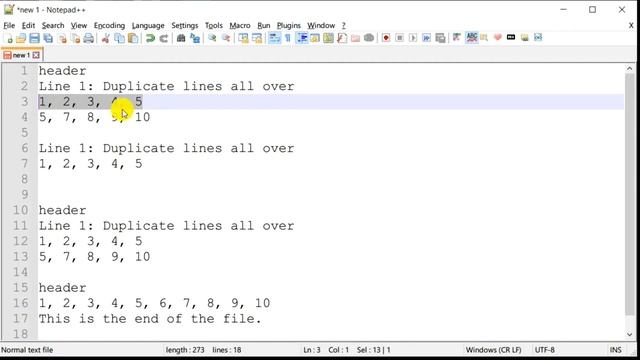Close document using menu bar X button
Viewport: 640px width, 360px height.
coord(631,25)
